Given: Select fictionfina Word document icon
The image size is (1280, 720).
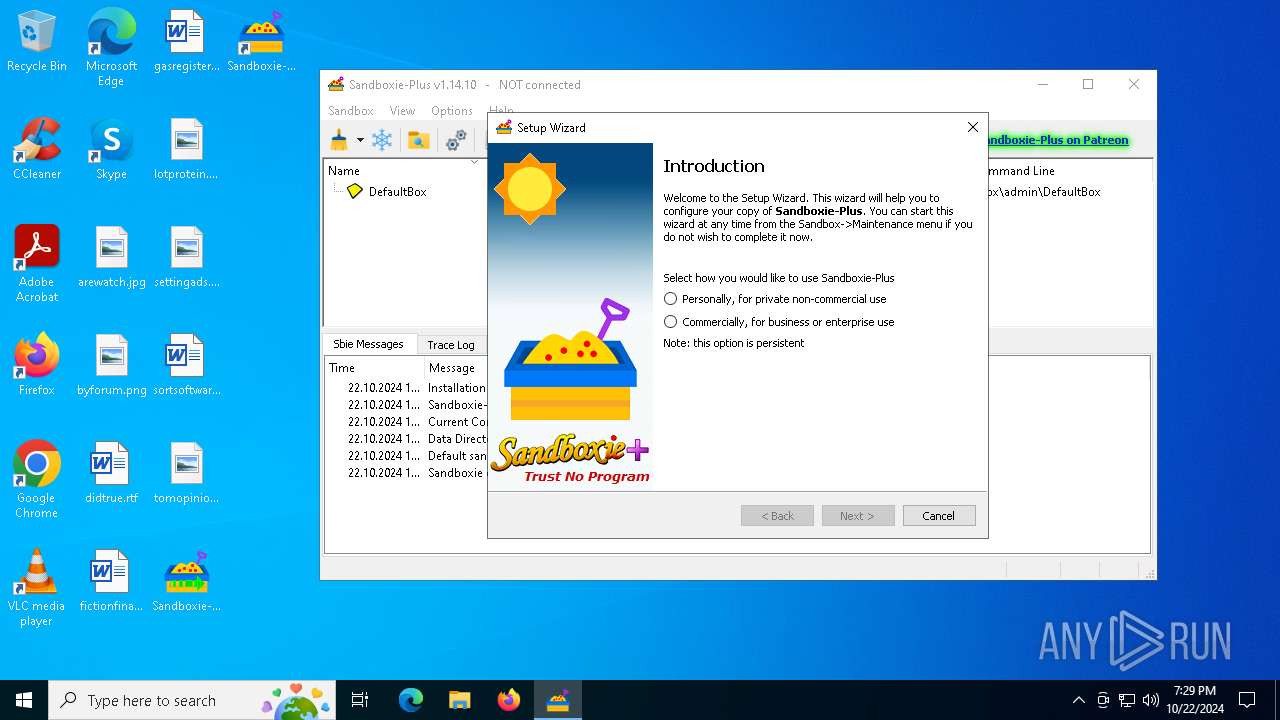Looking at the screenshot, I should coord(112,582).
